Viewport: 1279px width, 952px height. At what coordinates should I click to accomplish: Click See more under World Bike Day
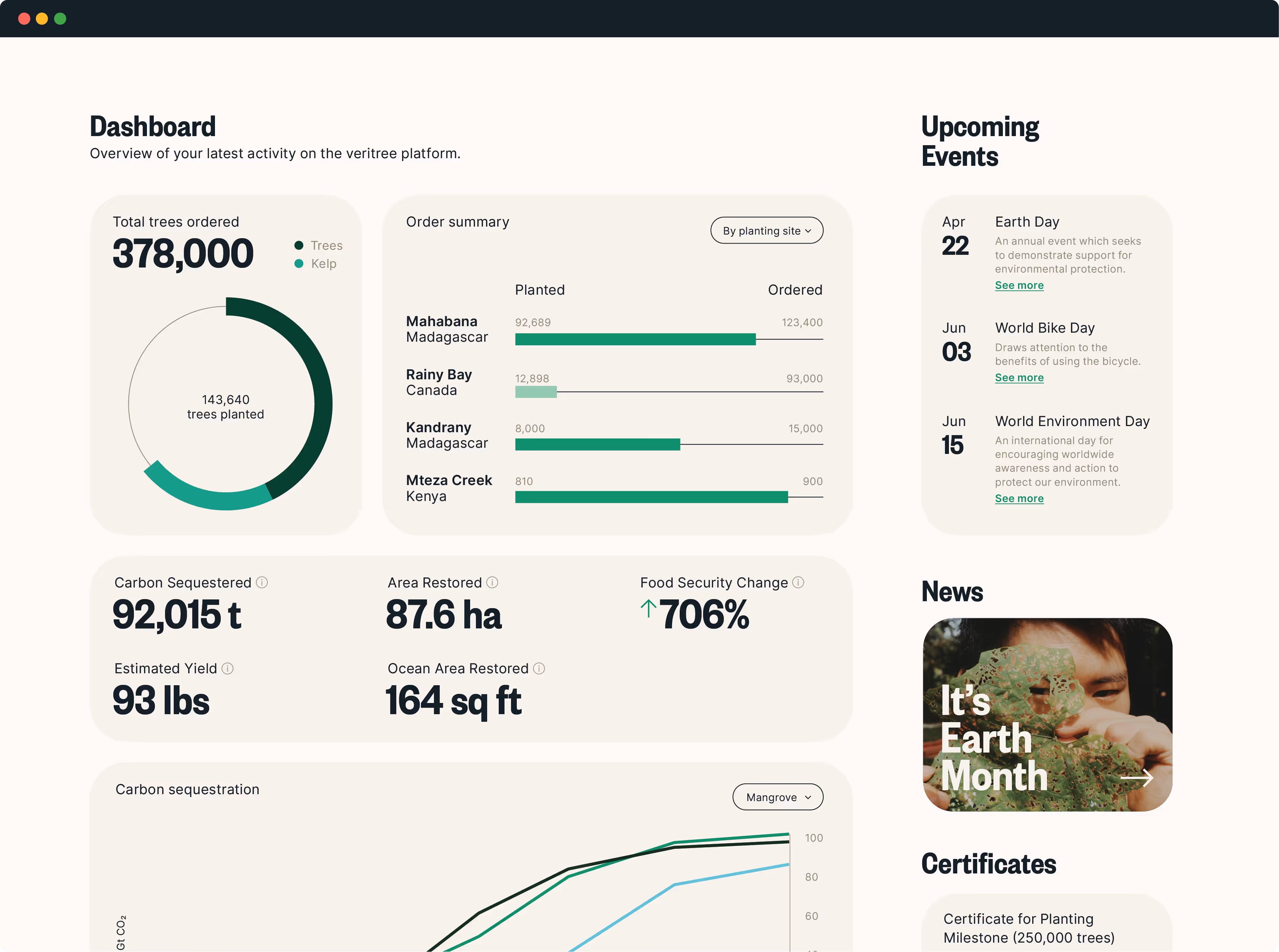[x=1019, y=378]
